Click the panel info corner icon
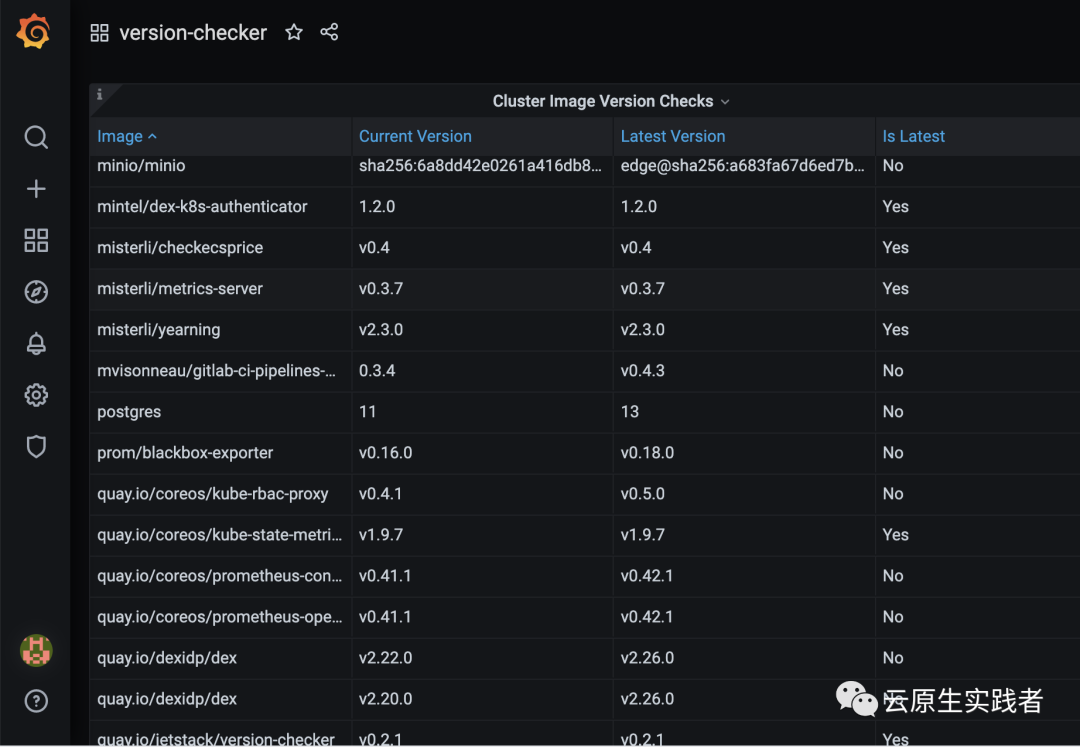 100,94
